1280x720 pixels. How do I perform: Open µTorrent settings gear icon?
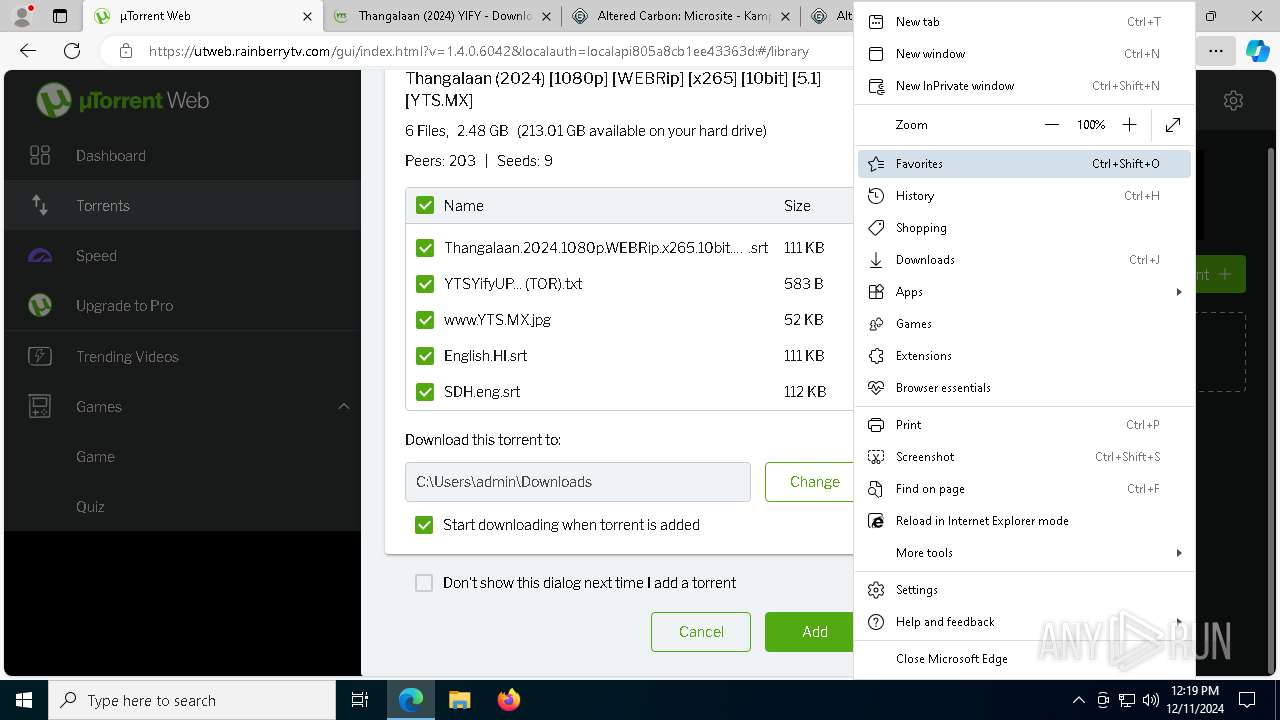pos(1233,100)
